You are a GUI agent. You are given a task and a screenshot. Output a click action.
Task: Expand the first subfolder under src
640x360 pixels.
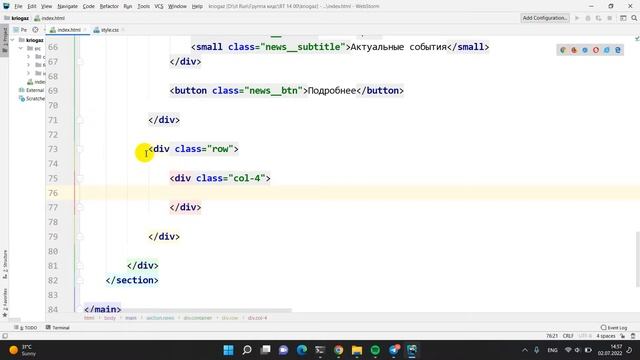[x=29, y=57]
